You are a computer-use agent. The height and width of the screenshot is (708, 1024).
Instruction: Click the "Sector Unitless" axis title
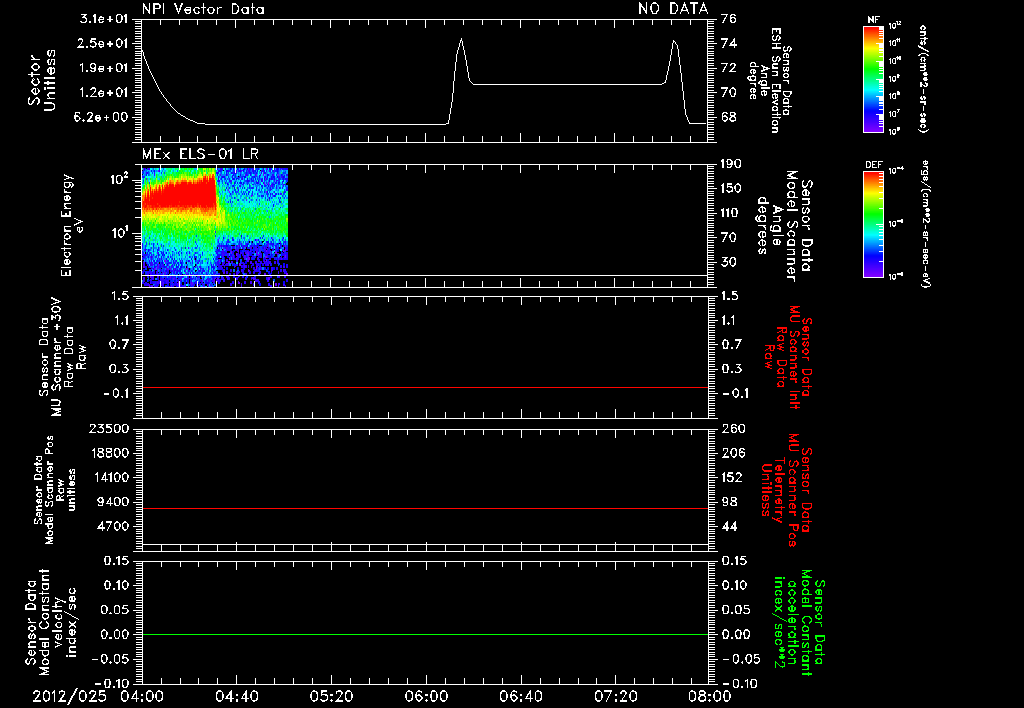tap(42, 80)
